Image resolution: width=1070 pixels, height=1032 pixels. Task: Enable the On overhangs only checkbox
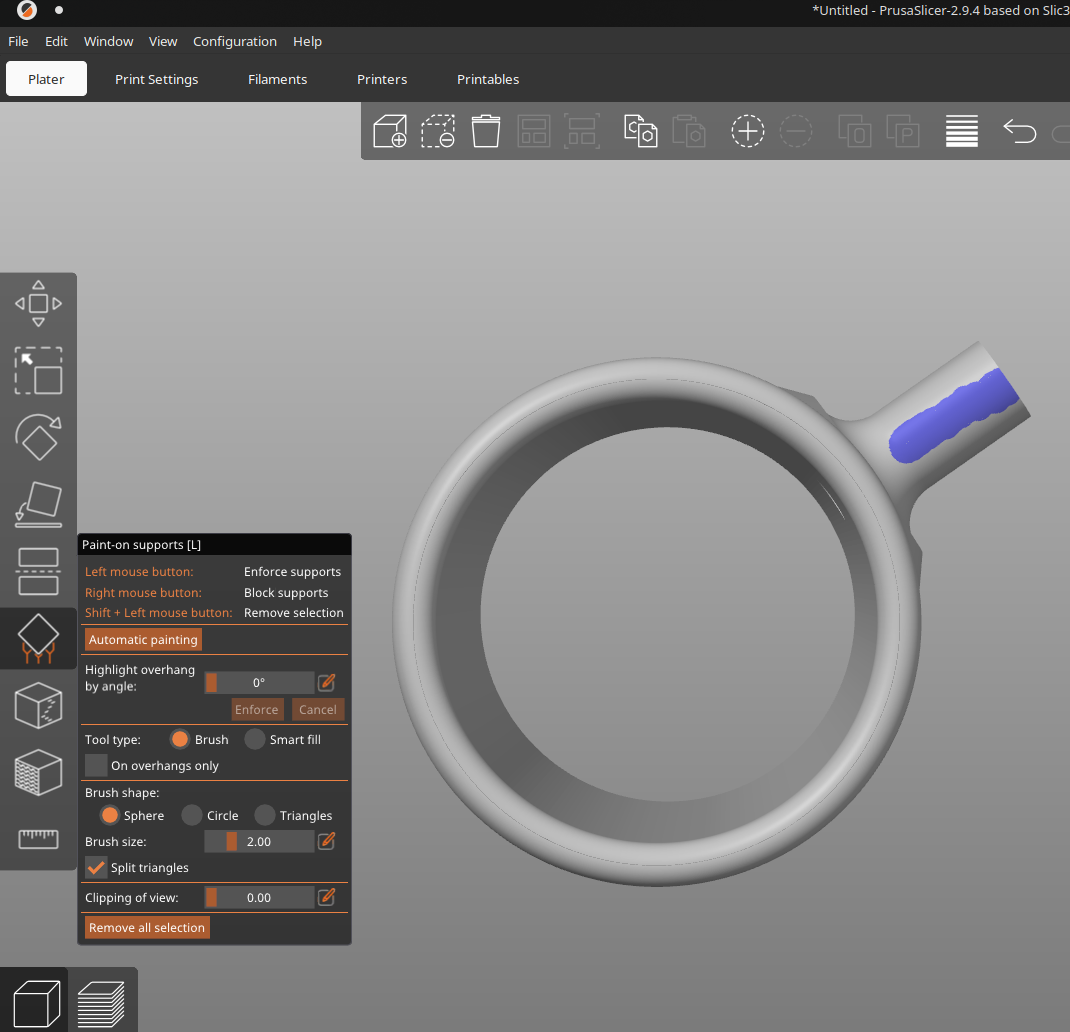tap(96, 766)
